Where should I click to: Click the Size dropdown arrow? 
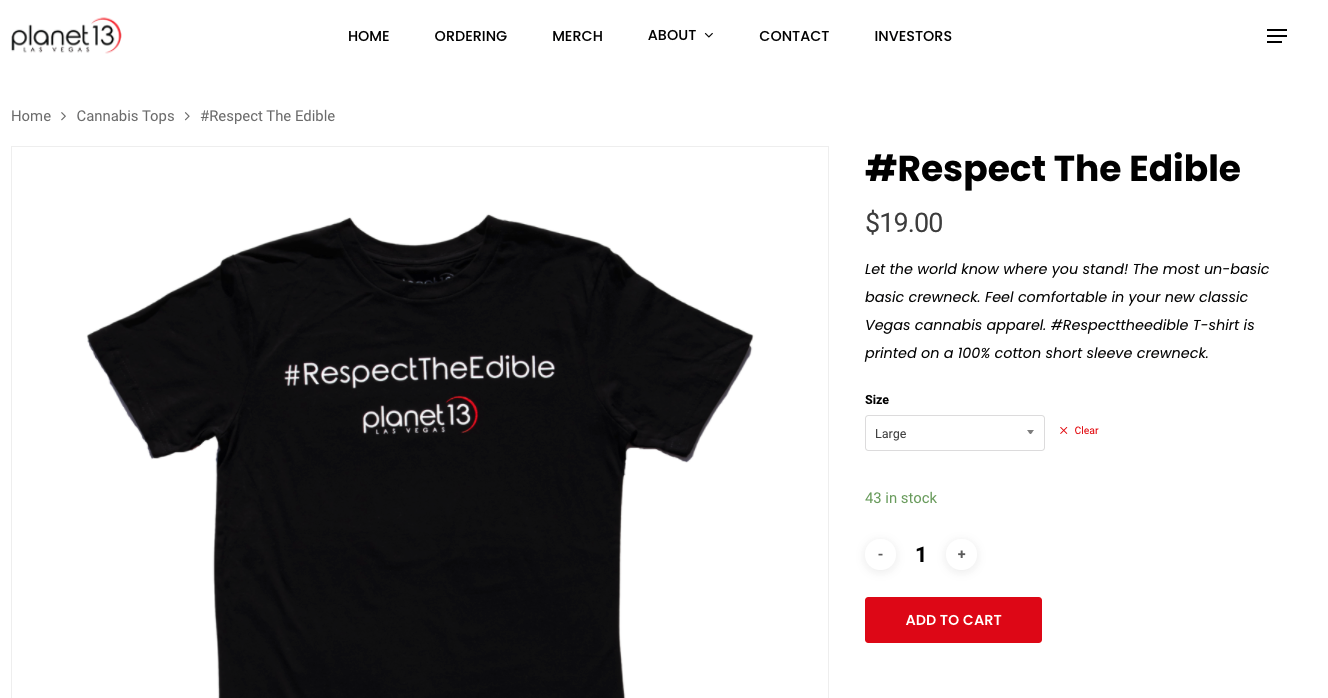[x=1030, y=433]
